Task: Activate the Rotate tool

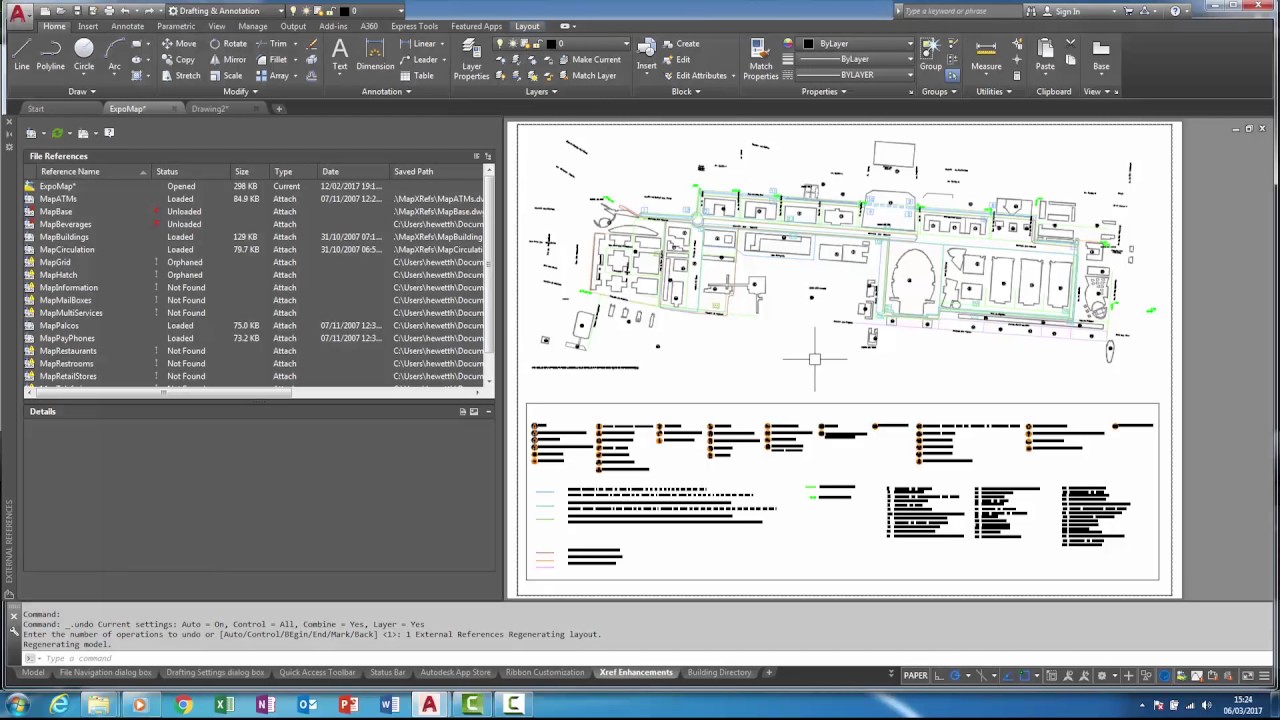Action: (228, 44)
